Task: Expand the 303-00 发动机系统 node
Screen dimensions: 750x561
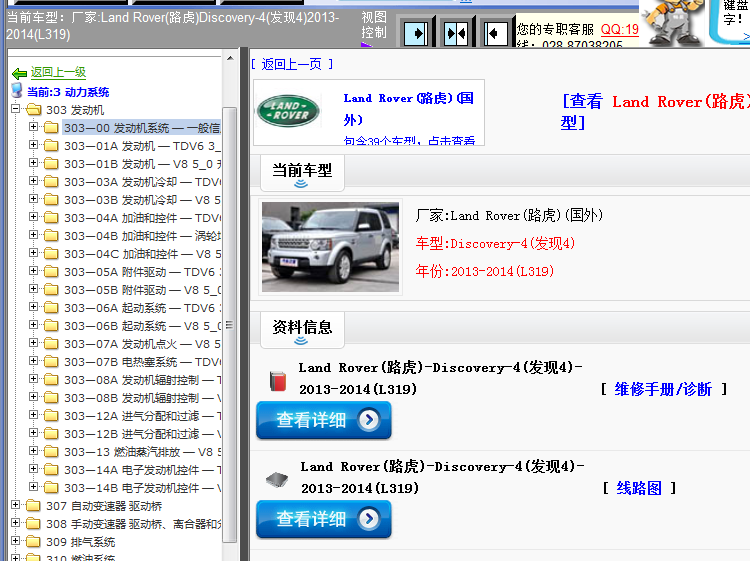Action: [33, 127]
